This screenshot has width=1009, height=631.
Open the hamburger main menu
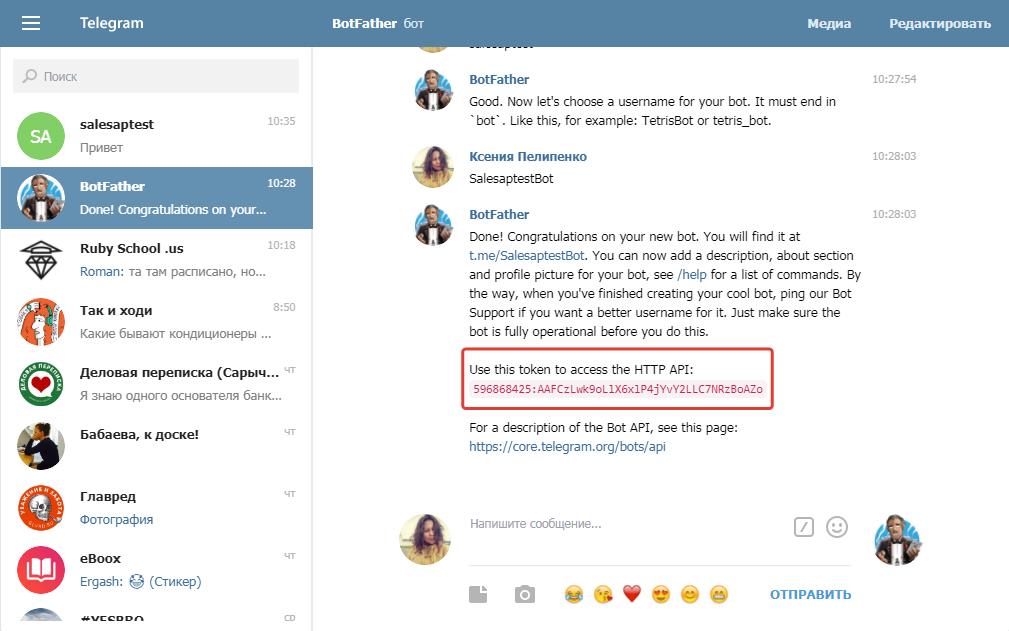tap(31, 23)
